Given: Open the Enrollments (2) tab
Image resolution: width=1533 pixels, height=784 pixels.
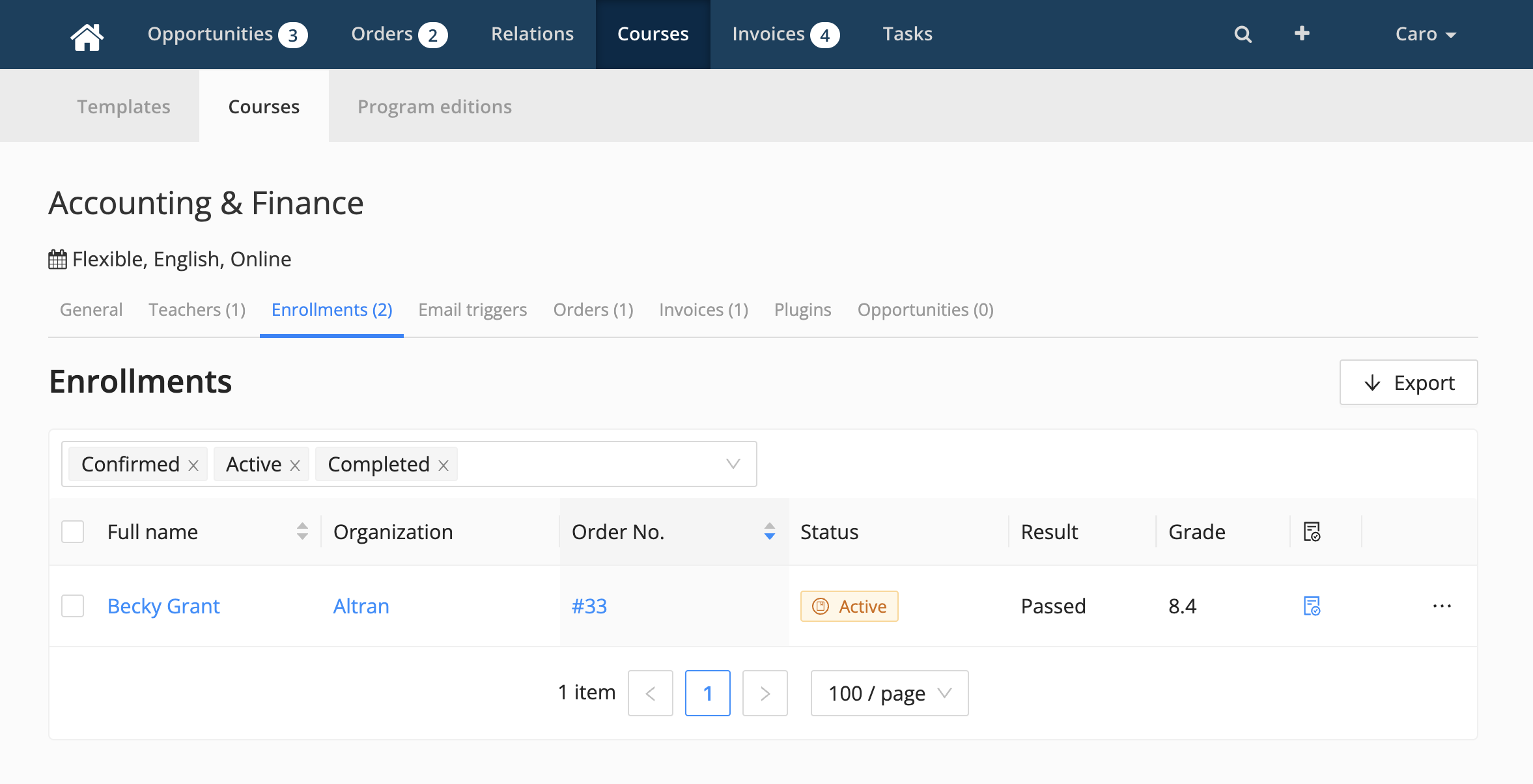Looking at the screenshot, I should click(331, 310).
